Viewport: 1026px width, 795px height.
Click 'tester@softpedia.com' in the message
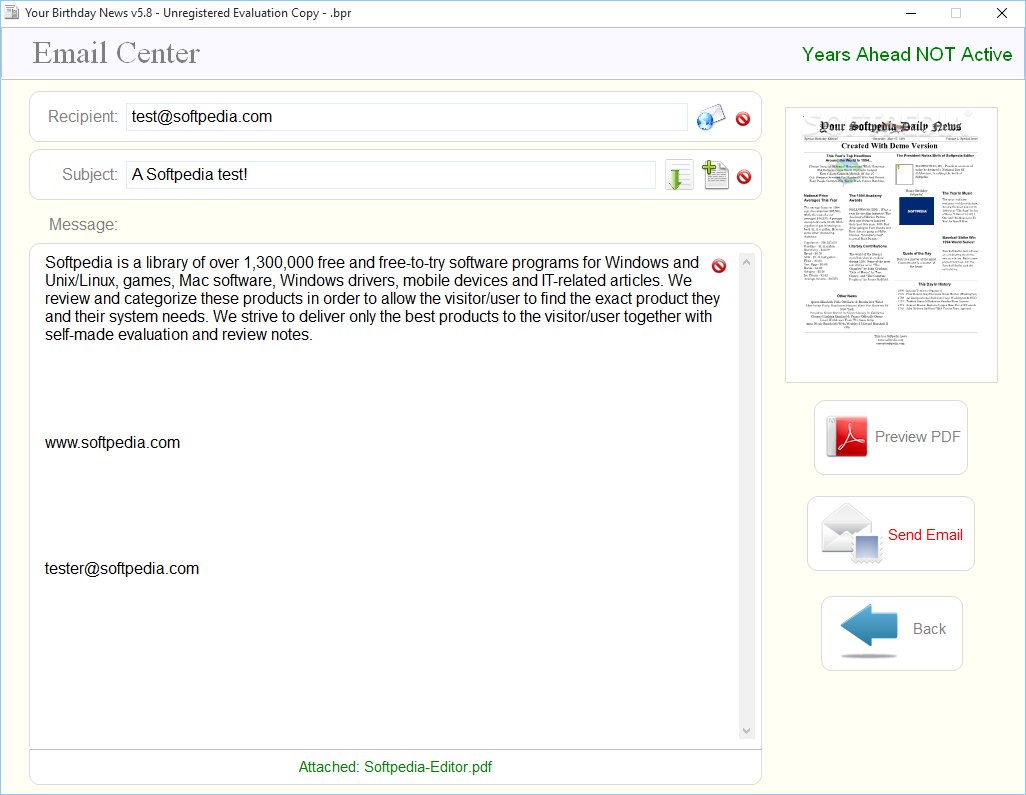click(x=122, y=569)
